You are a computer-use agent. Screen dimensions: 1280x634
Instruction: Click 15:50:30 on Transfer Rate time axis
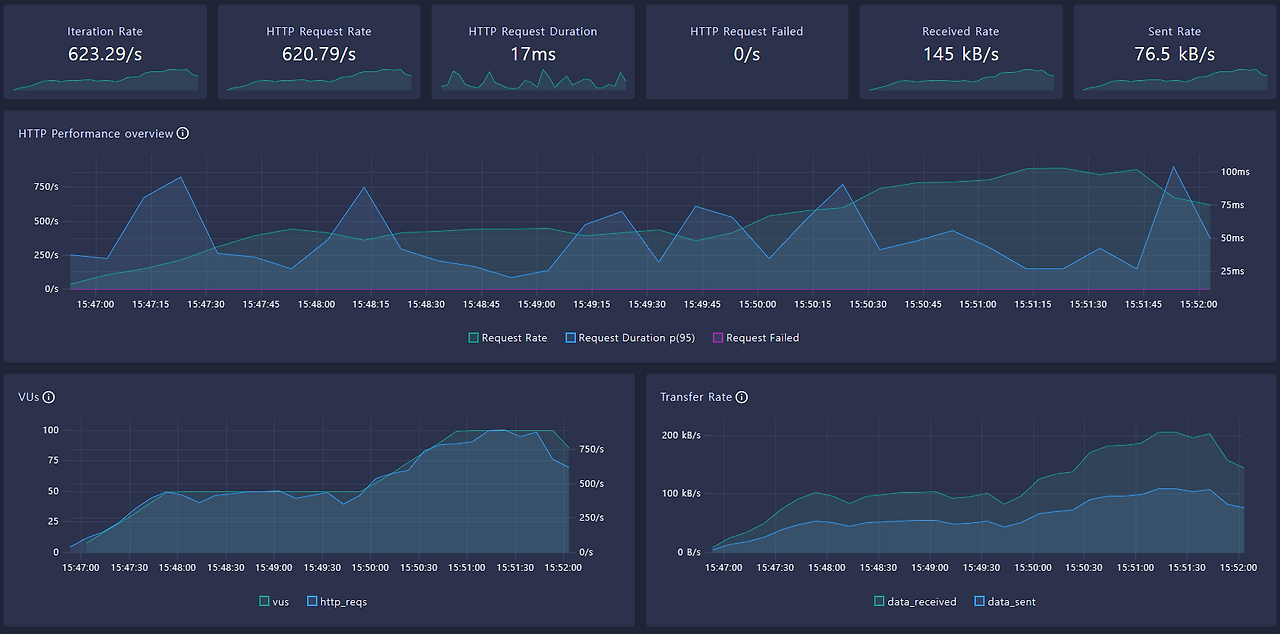[1083, 568]
